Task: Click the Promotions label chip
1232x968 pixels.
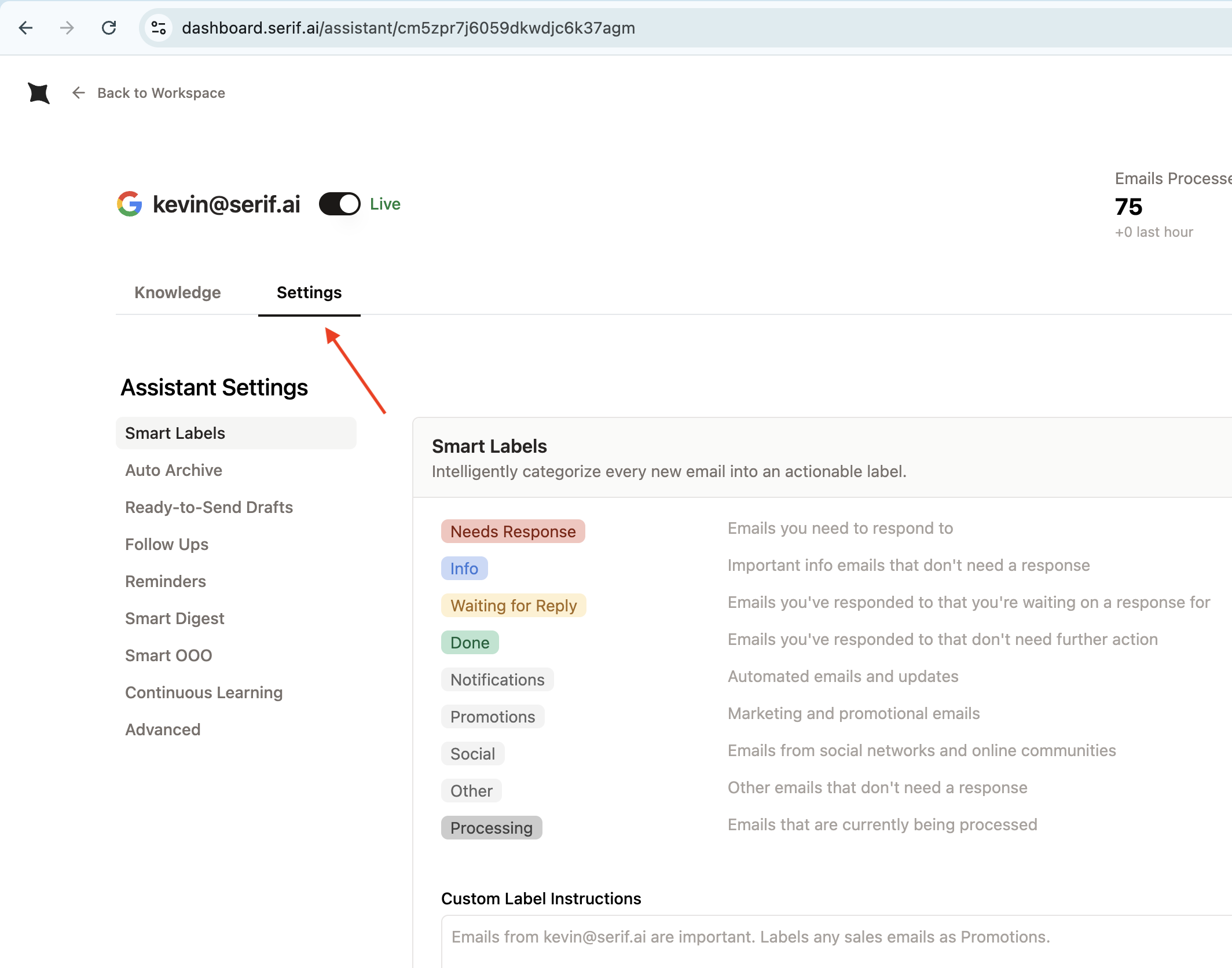Action: 493,717
